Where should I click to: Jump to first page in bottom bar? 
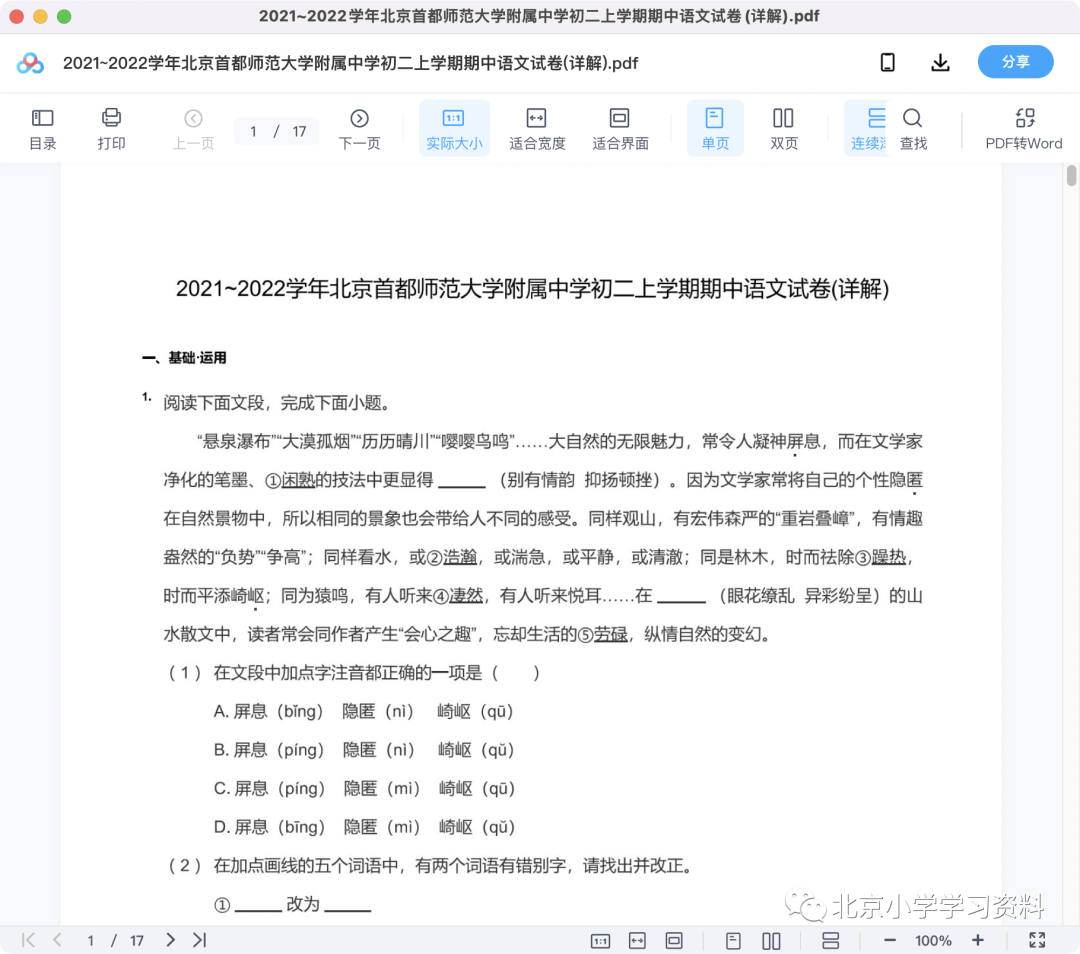pyautogui.click(x=28, y=940)
